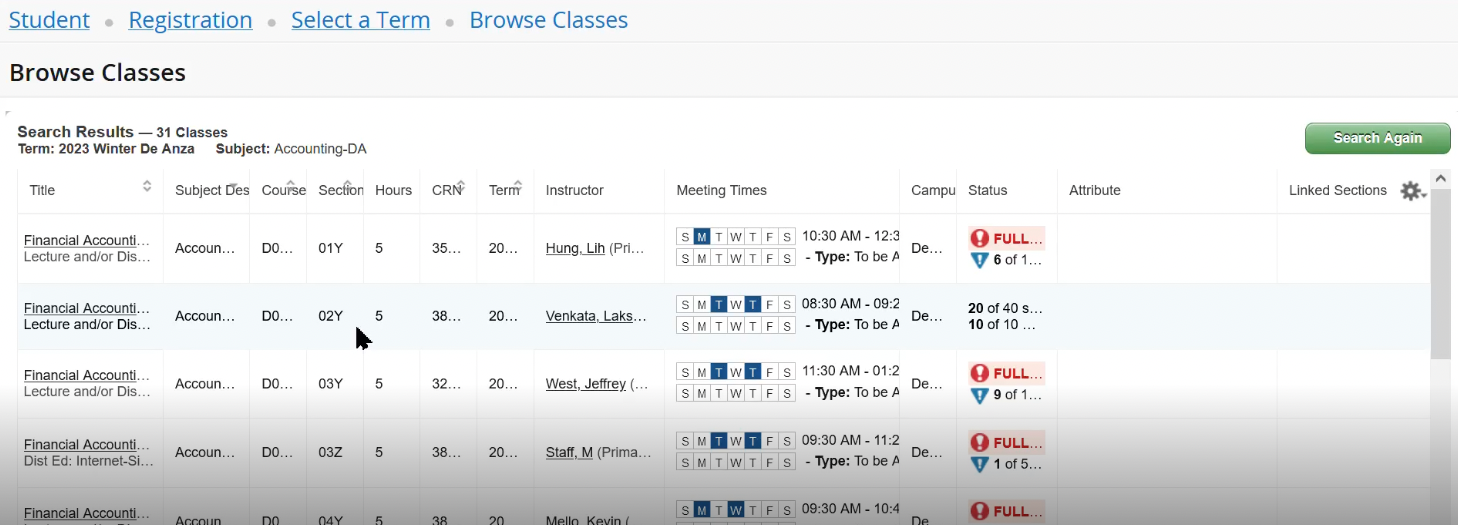This screenshot has height=525, width=1458.
Task: Click the blue waitlist icon in section 03Z row
Action: click(x=980, y=464)
